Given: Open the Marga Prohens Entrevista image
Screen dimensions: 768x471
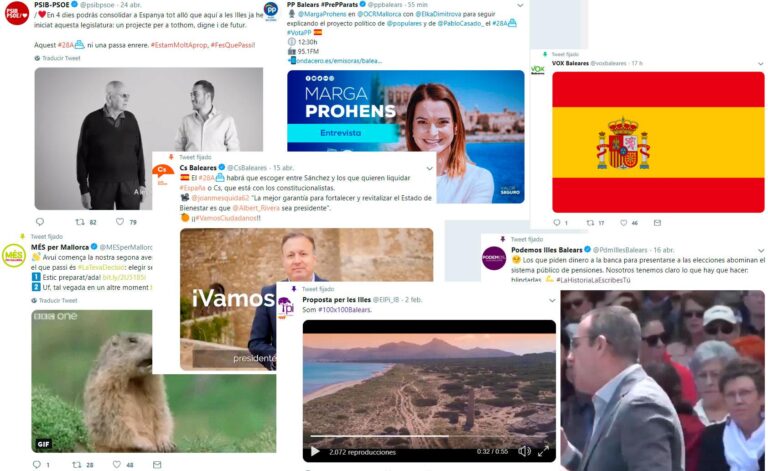Looking at the screenshot, I should (x=406, y=137).
